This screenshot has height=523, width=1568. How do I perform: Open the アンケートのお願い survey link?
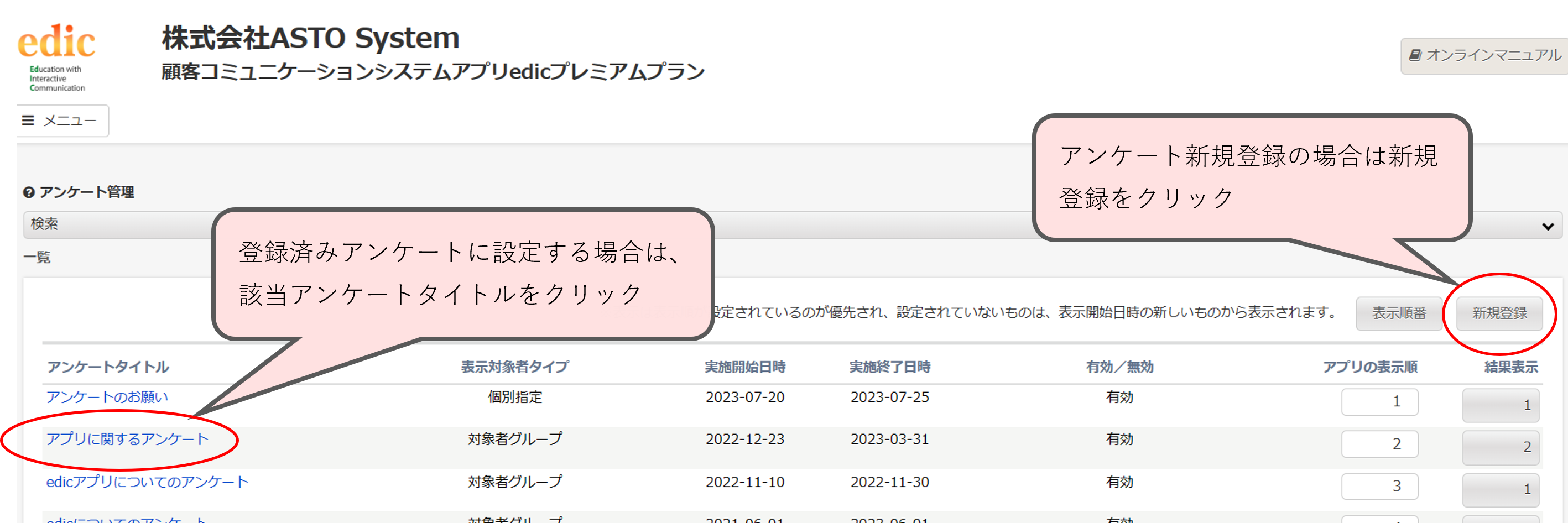[x=107, y=396]
